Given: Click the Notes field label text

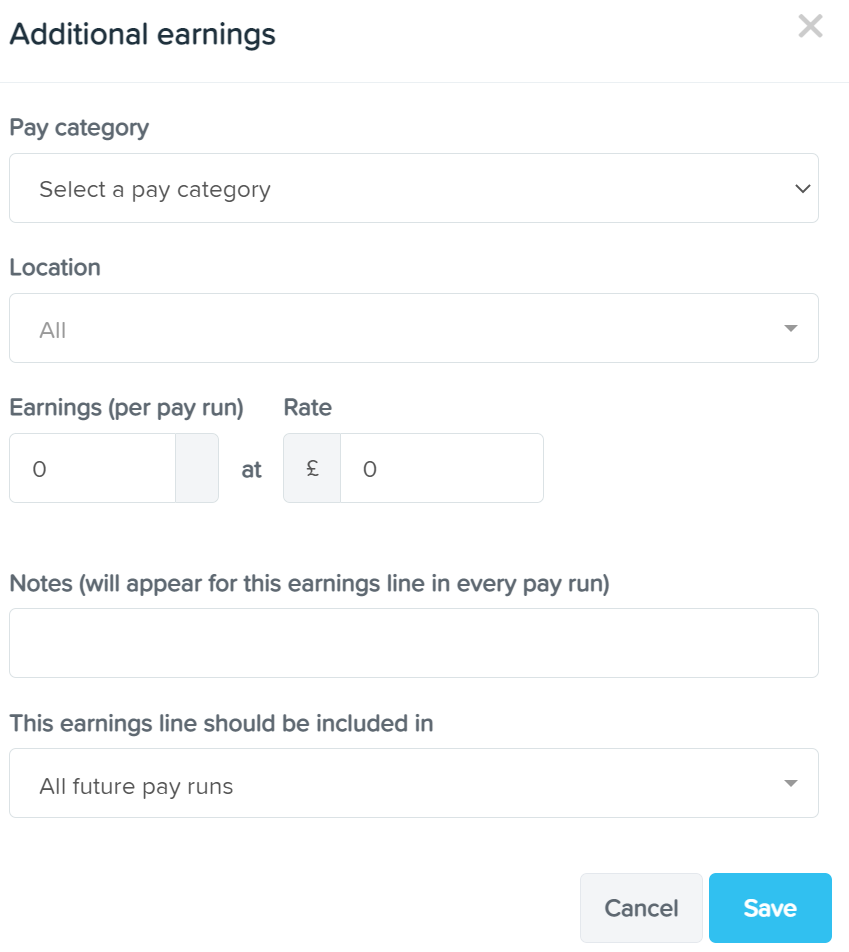Looking at the screenshot, I should click(309, 584).
